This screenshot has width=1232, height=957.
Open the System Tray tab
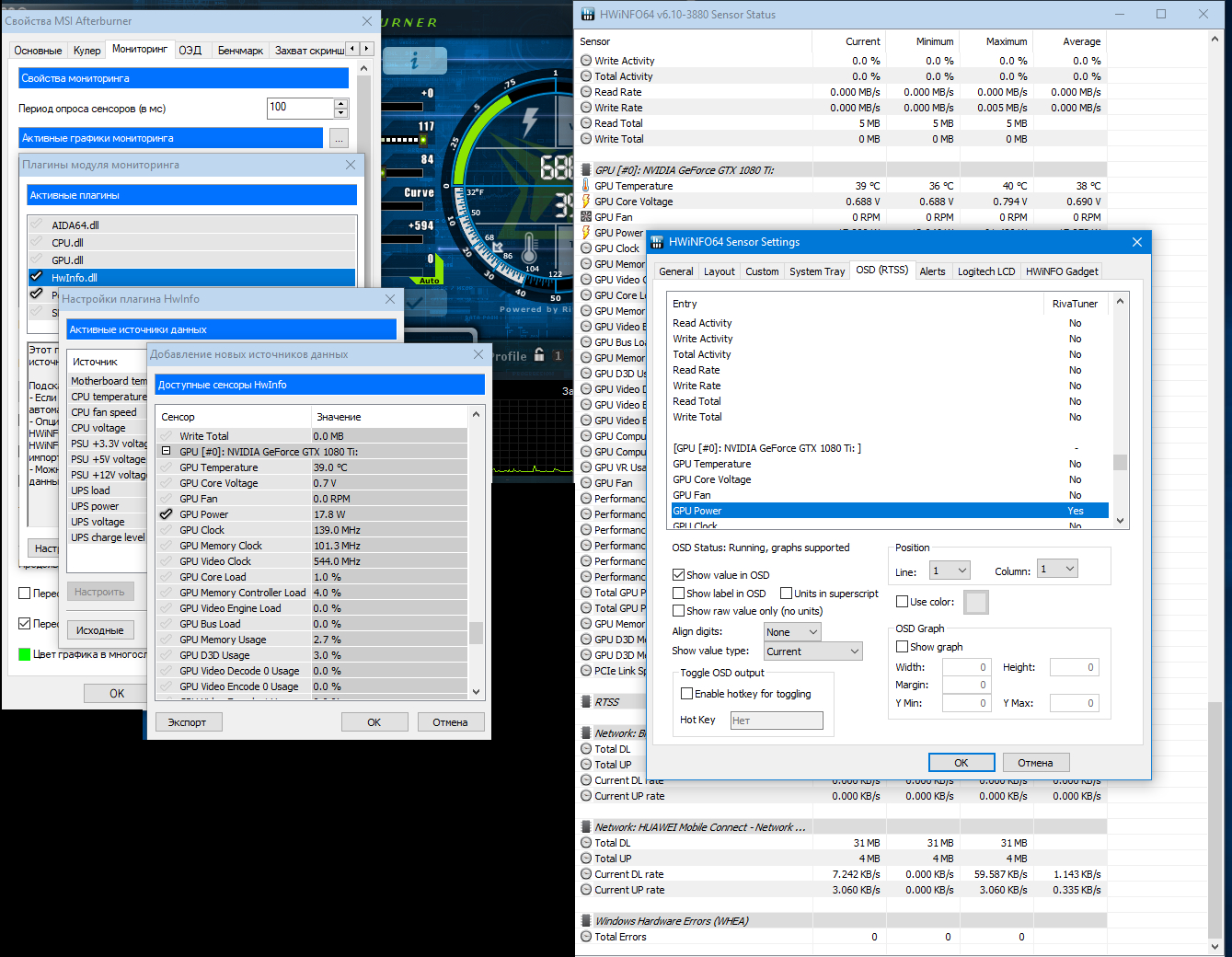(817, 271)
